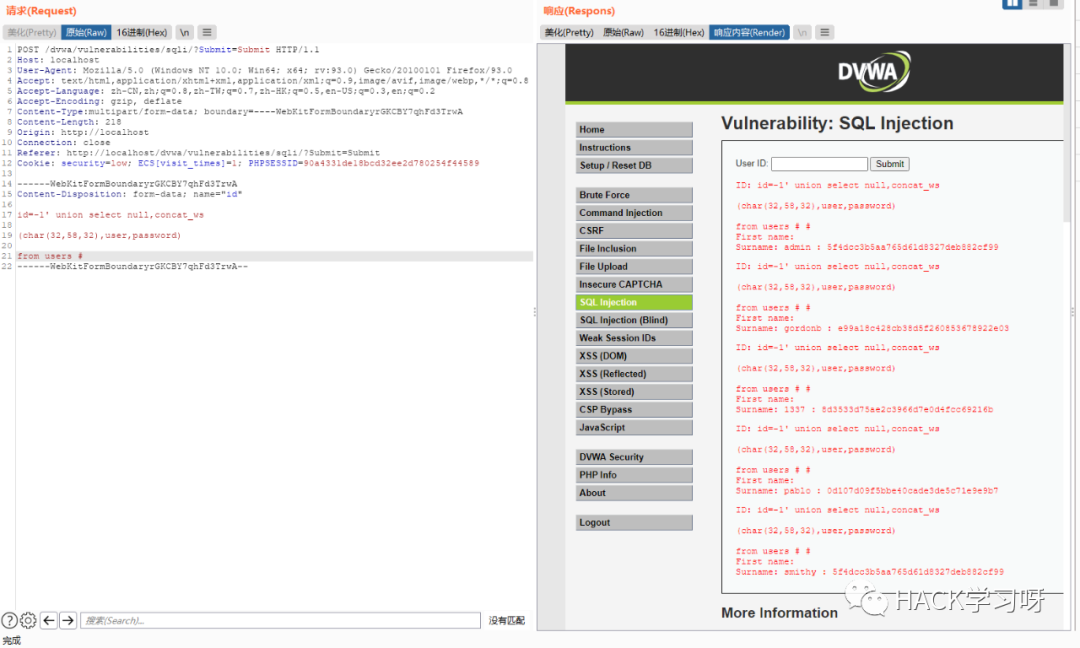Go to previous search match arrow
Image resolution: width=1080 pixels, height=648 pixels.
click(x=49, y=620)
